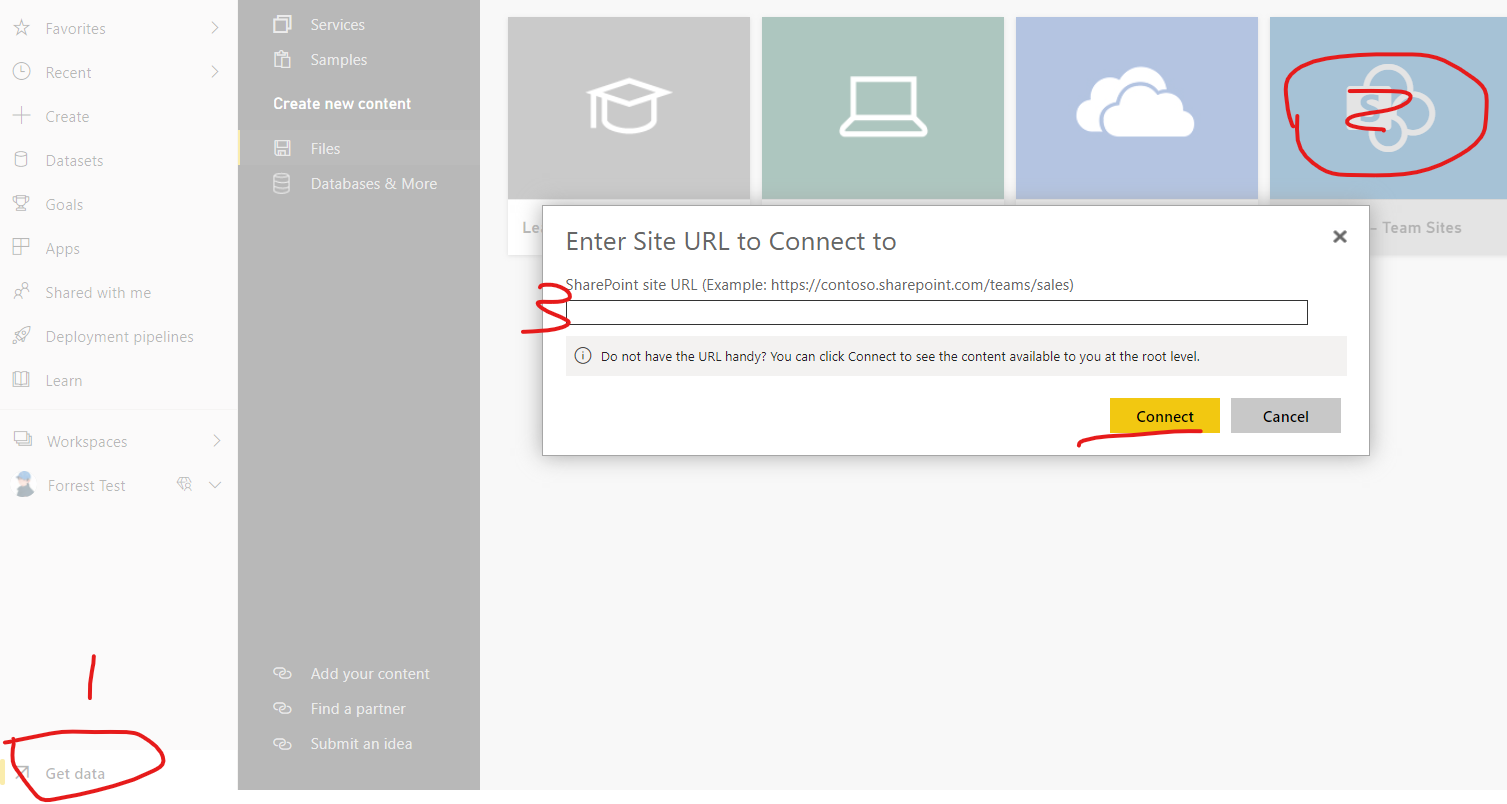This screenshot has width=1507, height=804.
Task: Click the Databases & More cylinder icon
Action: click(283, 183)
